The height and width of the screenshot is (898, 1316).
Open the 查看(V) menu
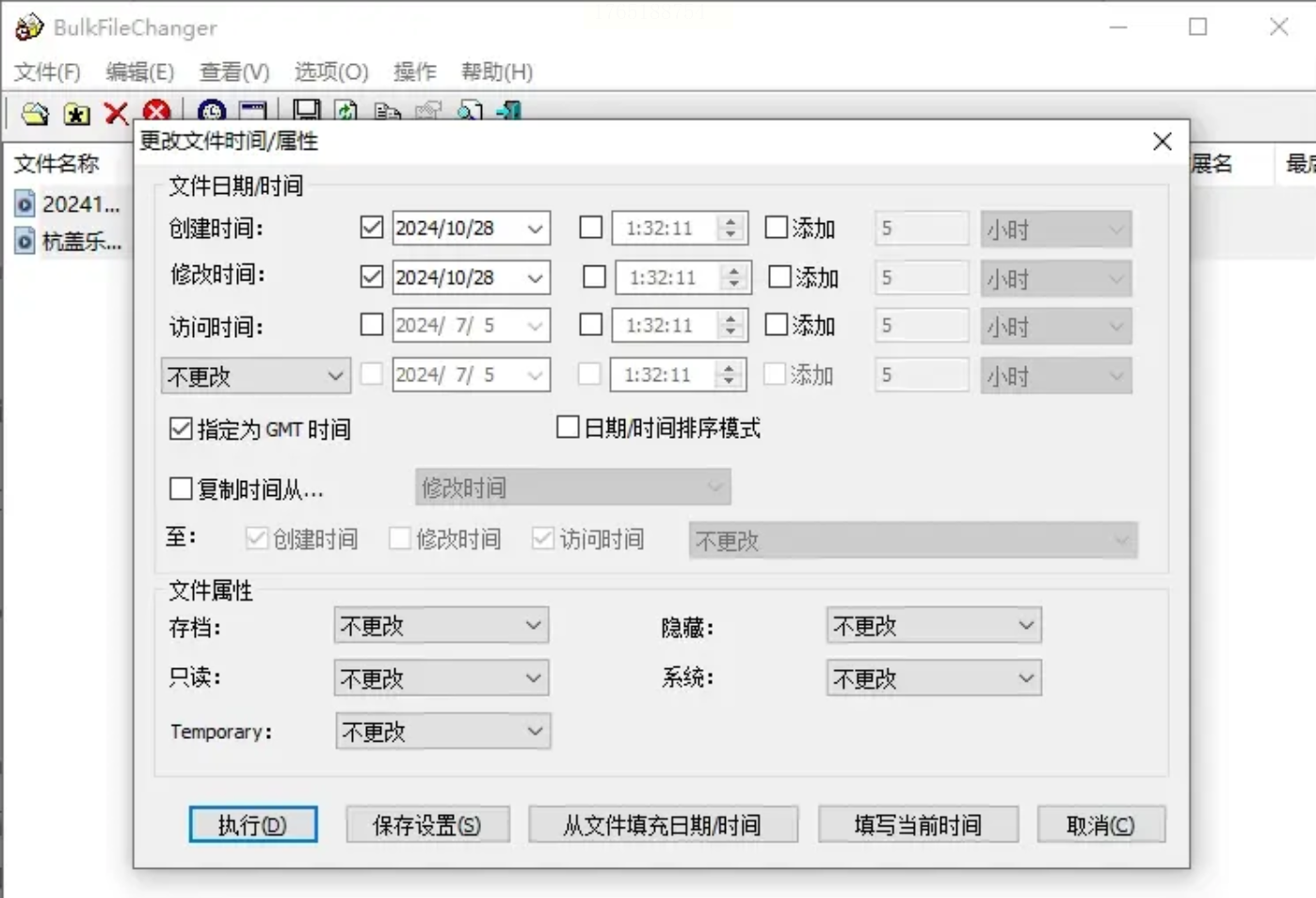pos(234,72)
